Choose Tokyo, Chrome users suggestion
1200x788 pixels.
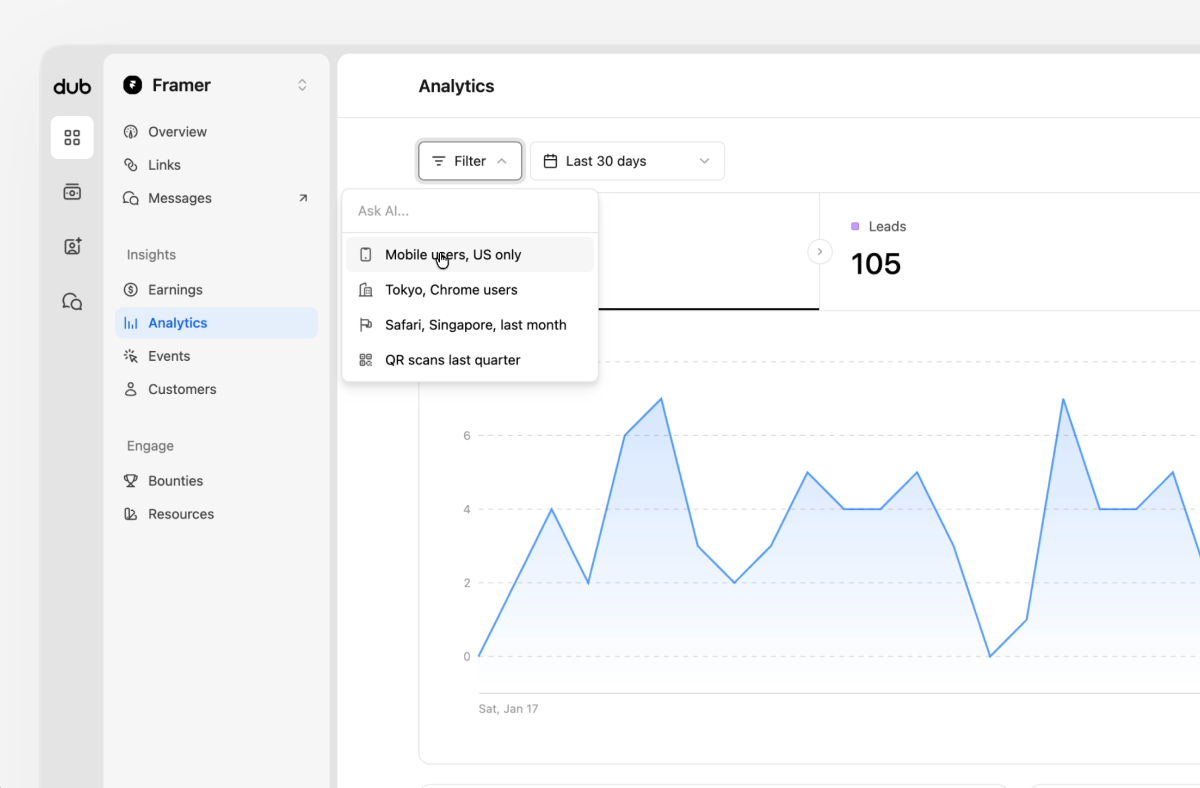point(470,290)
